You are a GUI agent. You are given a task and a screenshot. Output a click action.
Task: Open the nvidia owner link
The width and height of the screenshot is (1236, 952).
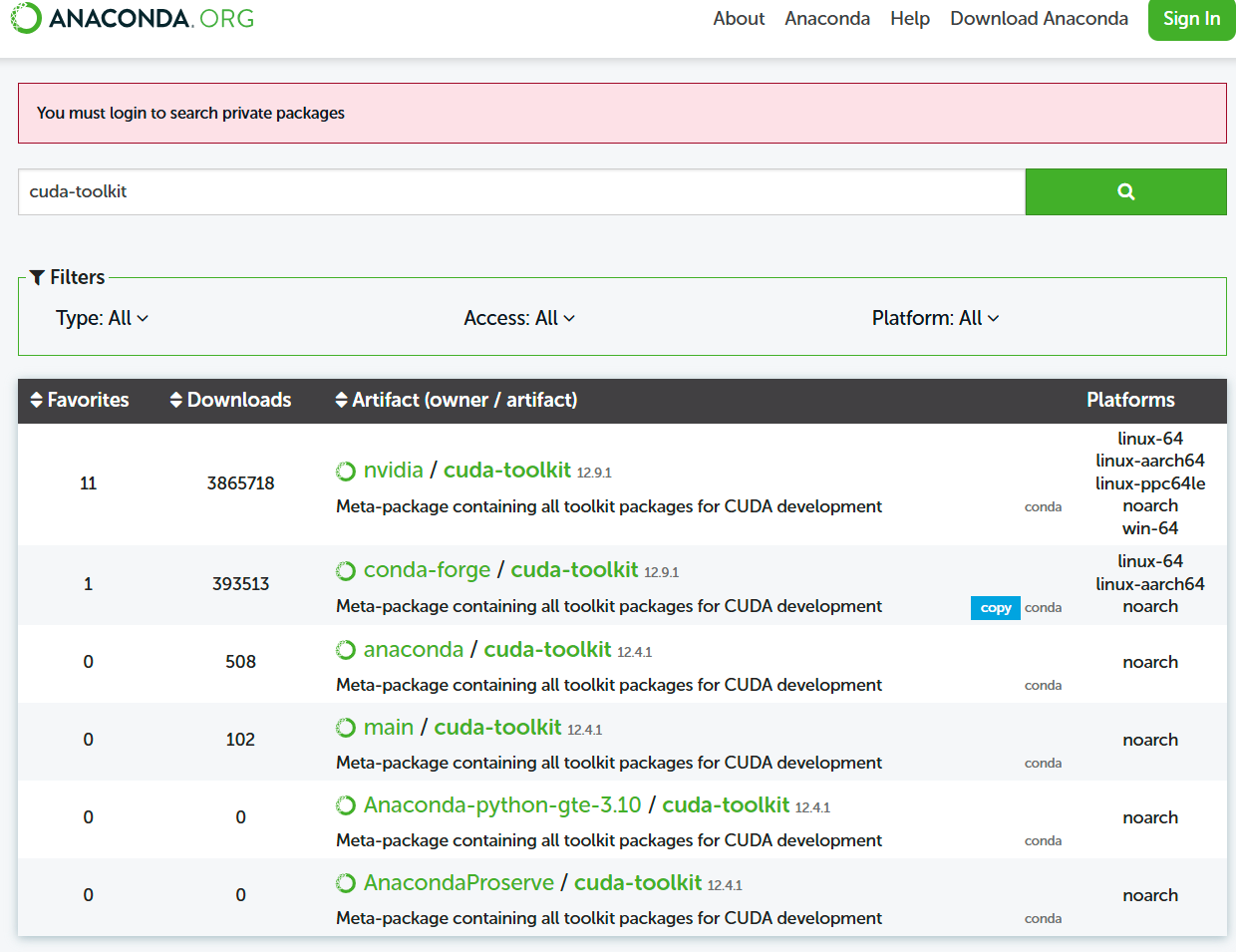[394, 470]
